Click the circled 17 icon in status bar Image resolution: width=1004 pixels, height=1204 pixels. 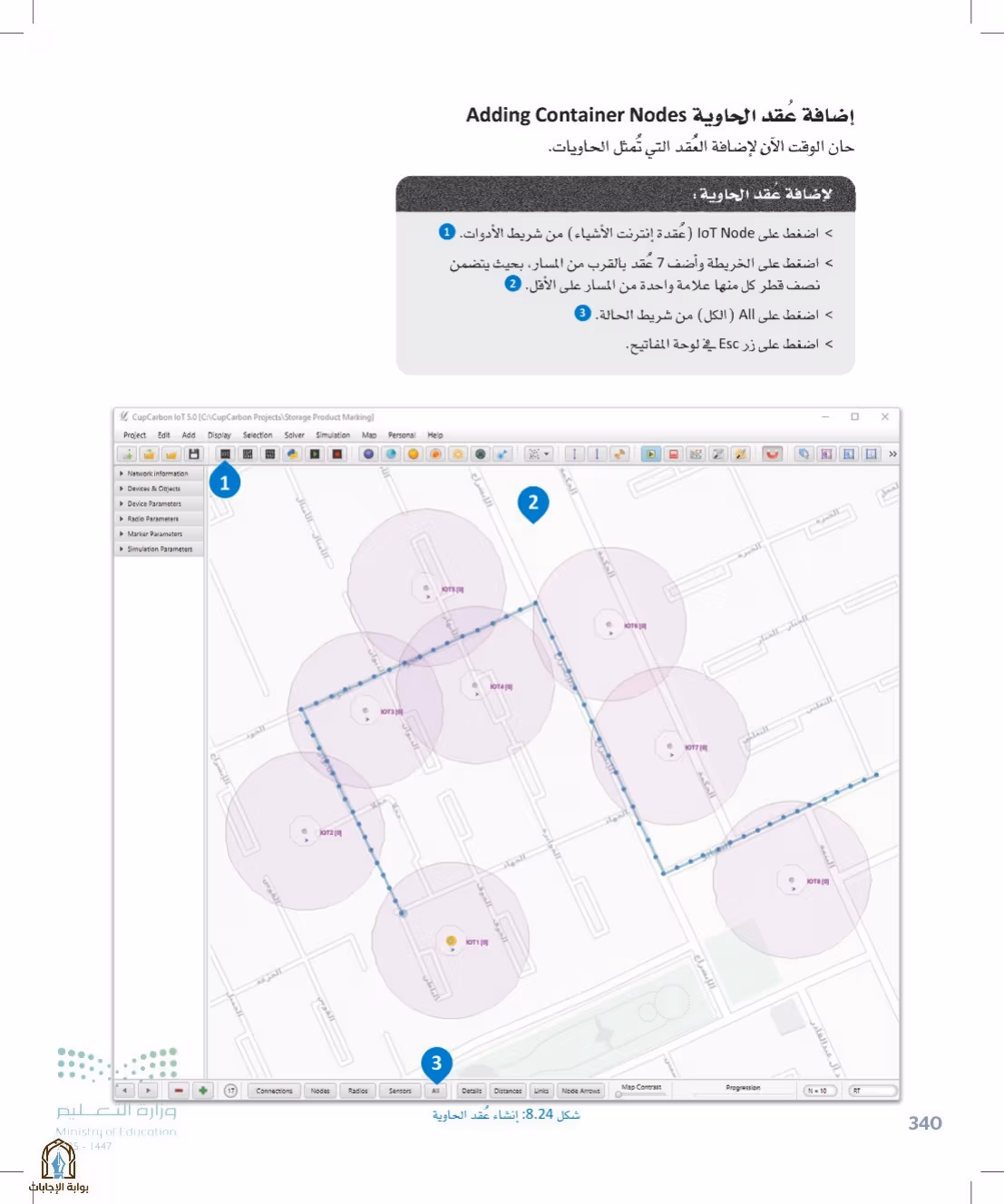tap(230, 1091)
